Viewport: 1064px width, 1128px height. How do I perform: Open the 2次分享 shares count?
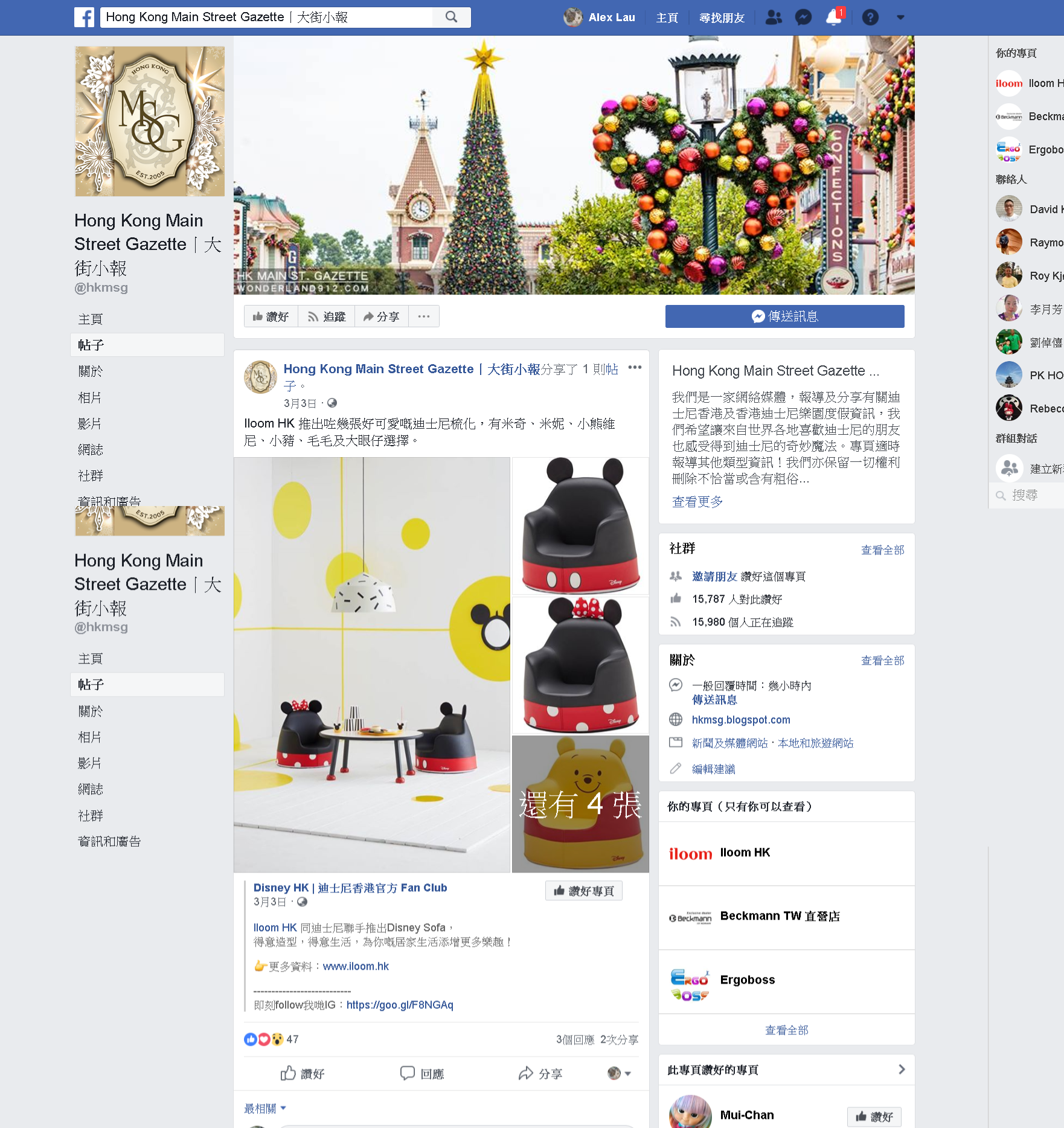pyautogui.click(x=619, y=1039)
